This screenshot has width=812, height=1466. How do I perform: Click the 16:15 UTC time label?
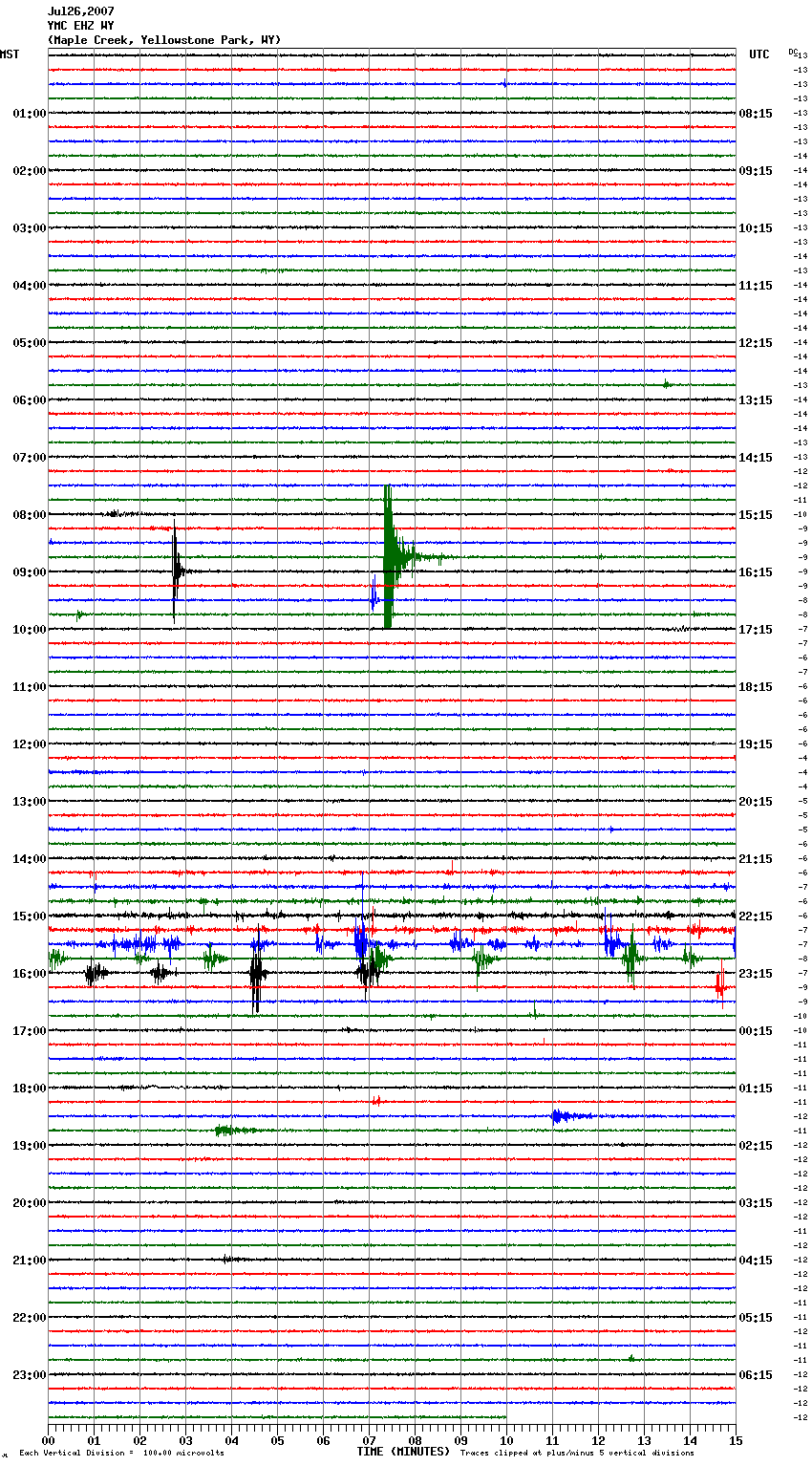point(756,572)
